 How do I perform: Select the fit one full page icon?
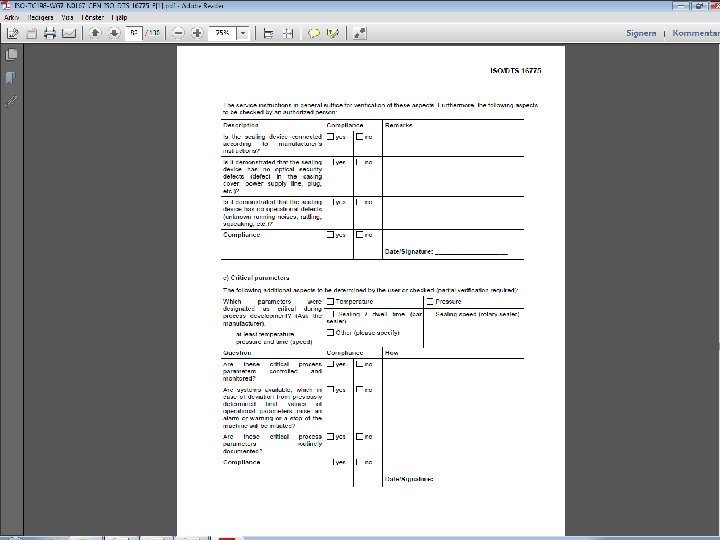coord(288,33)
